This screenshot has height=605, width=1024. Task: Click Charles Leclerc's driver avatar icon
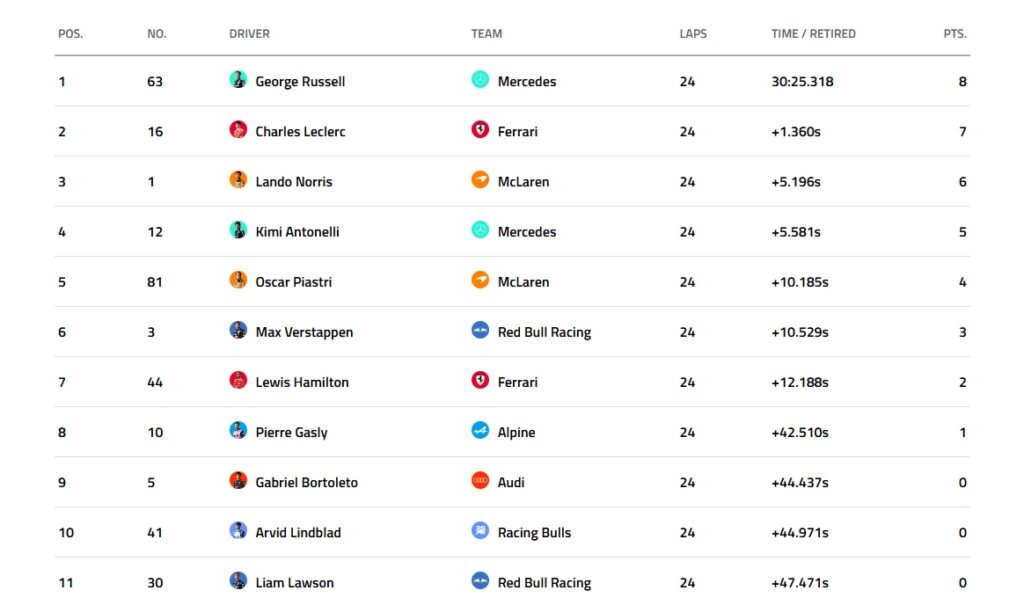(238, 129)
